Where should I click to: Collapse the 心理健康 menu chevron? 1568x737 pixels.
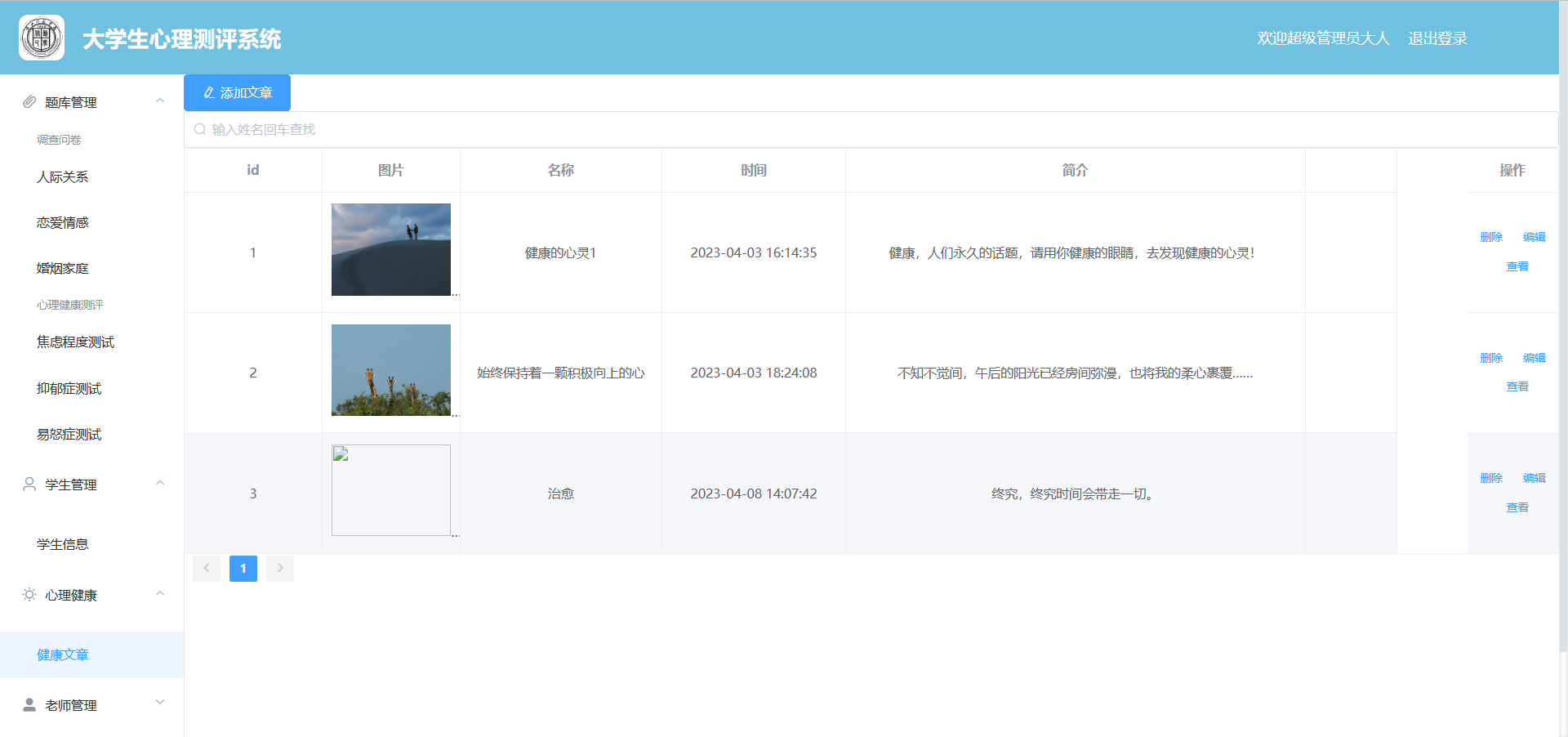(160, 593)
